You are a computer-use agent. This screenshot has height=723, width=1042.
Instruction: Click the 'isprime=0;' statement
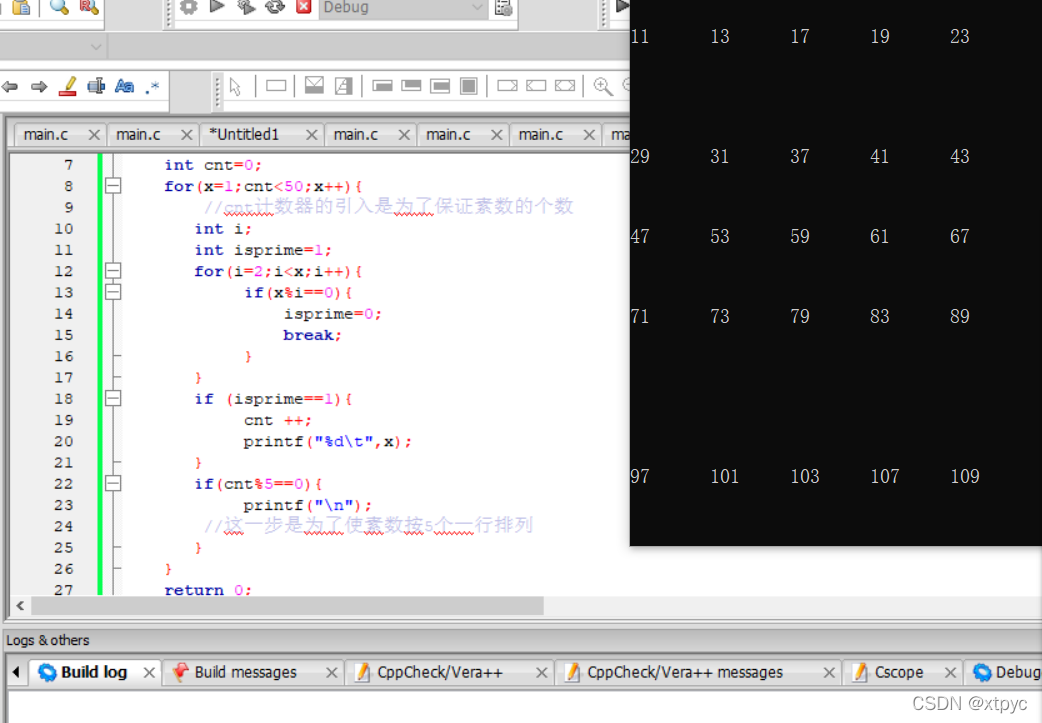[x=332, y=314]
